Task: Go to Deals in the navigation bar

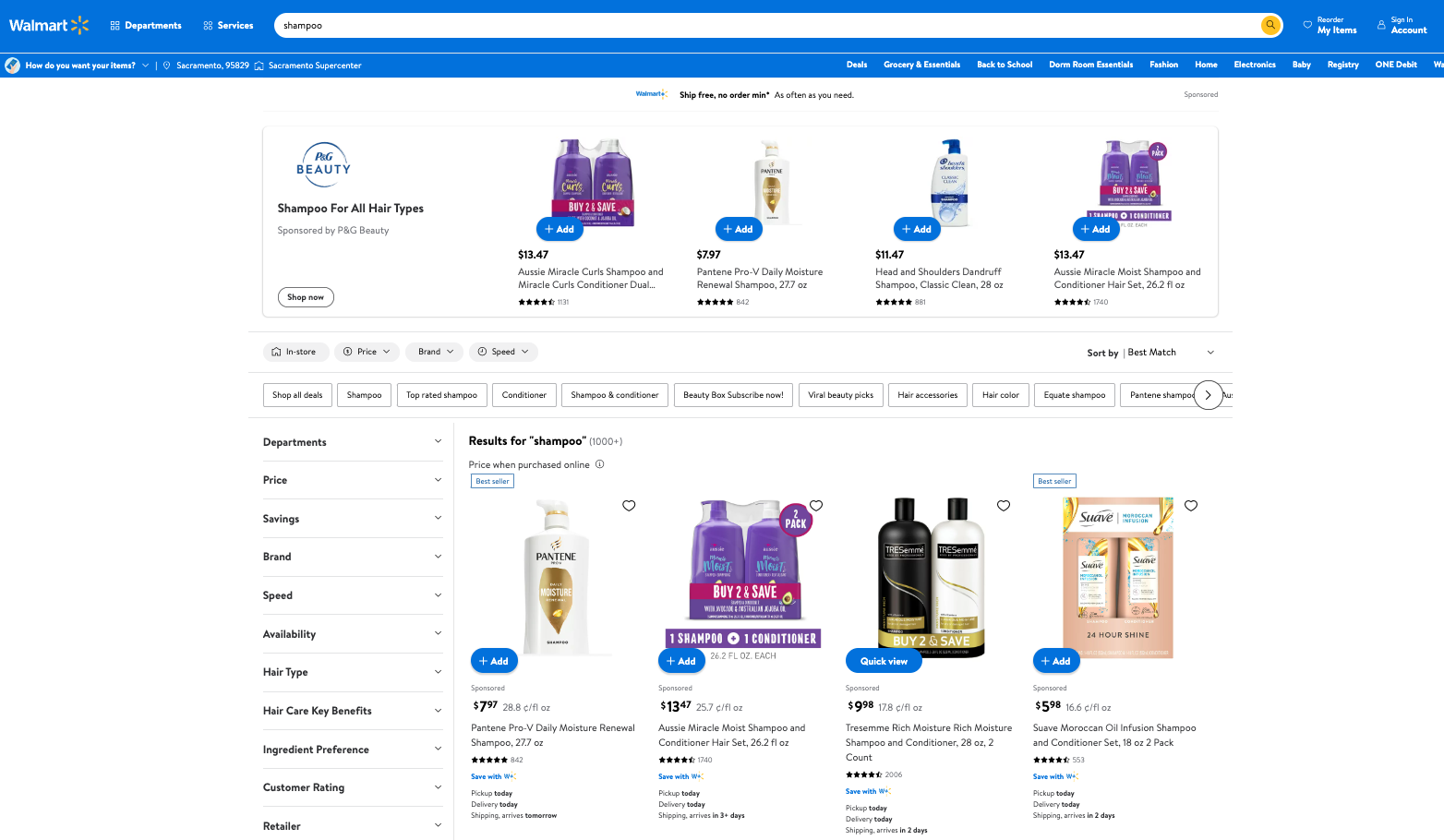Action: click(857, 65)
